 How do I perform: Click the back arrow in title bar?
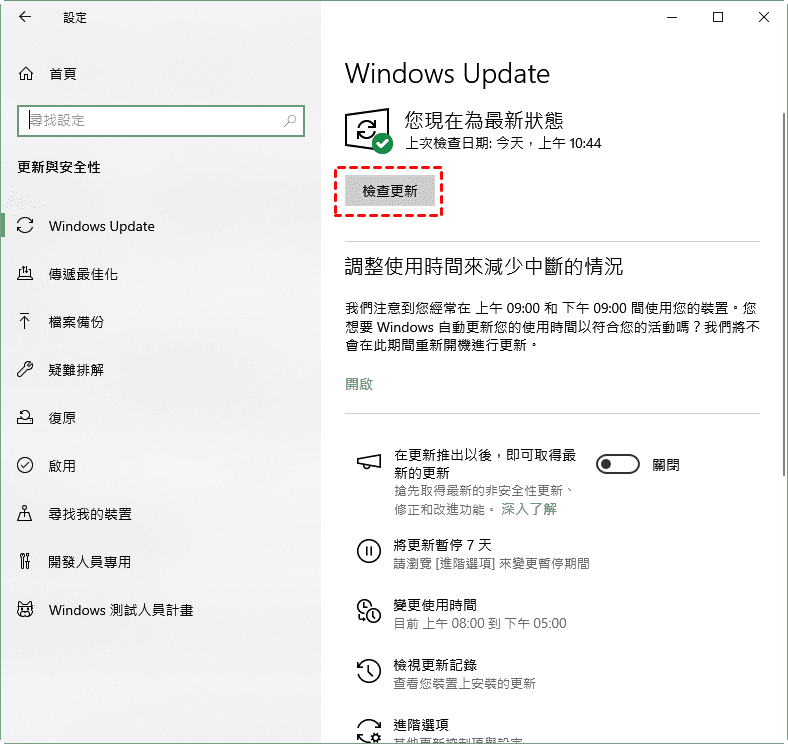(25, 17)
